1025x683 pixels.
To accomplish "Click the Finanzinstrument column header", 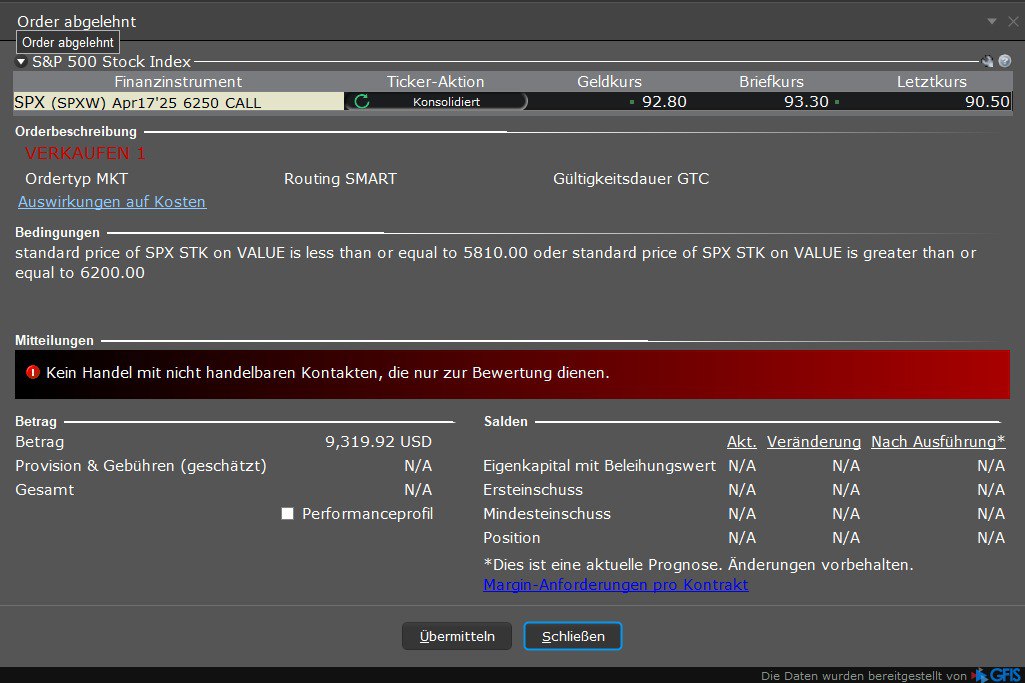I will click(178, 82).
